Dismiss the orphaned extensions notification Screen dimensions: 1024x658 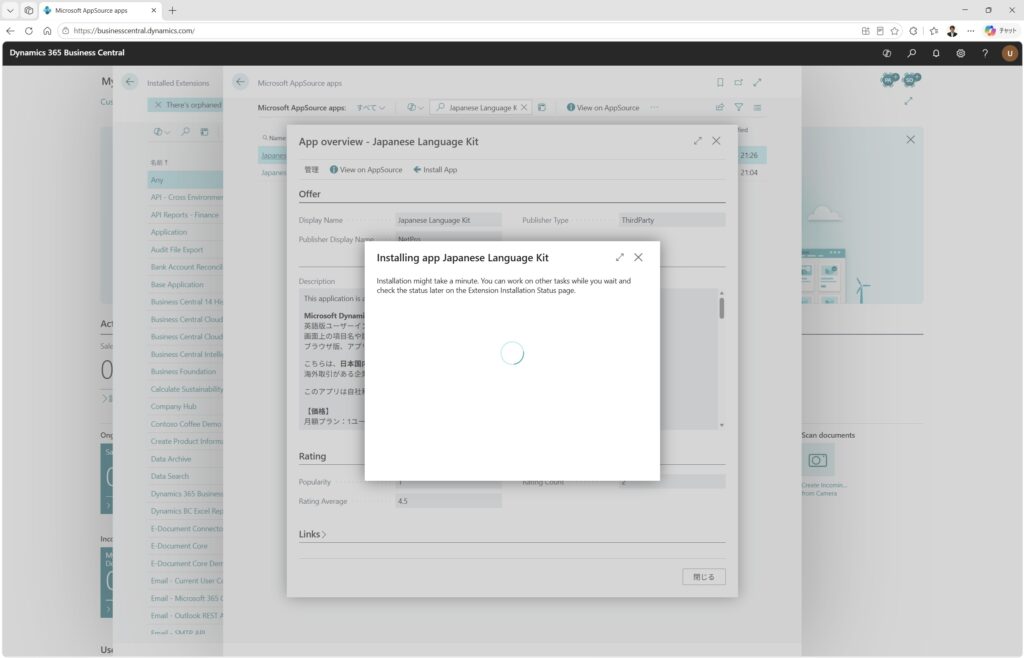[157, 104]
